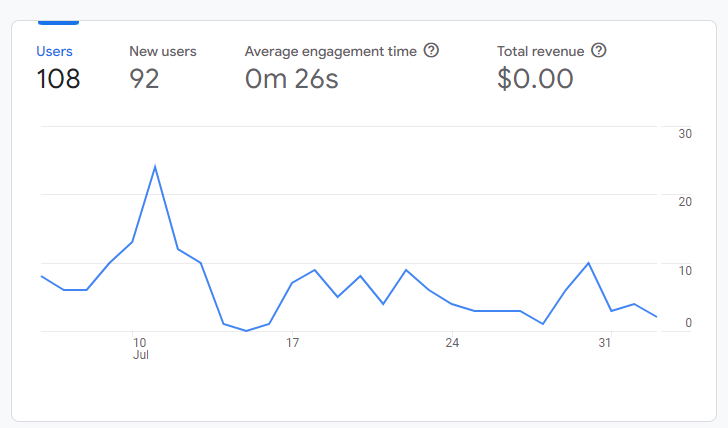
Task: Switch to Average engagement time metric tab
Action: [331, 51]
